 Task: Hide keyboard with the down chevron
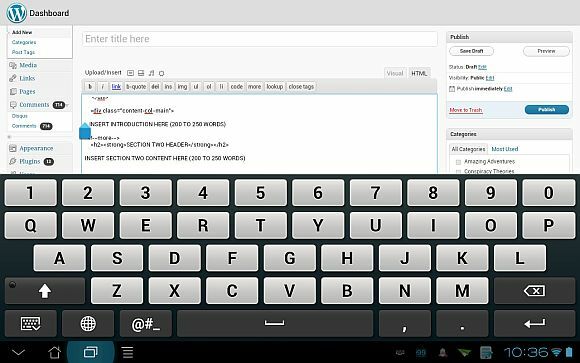(x=18, y=352)
